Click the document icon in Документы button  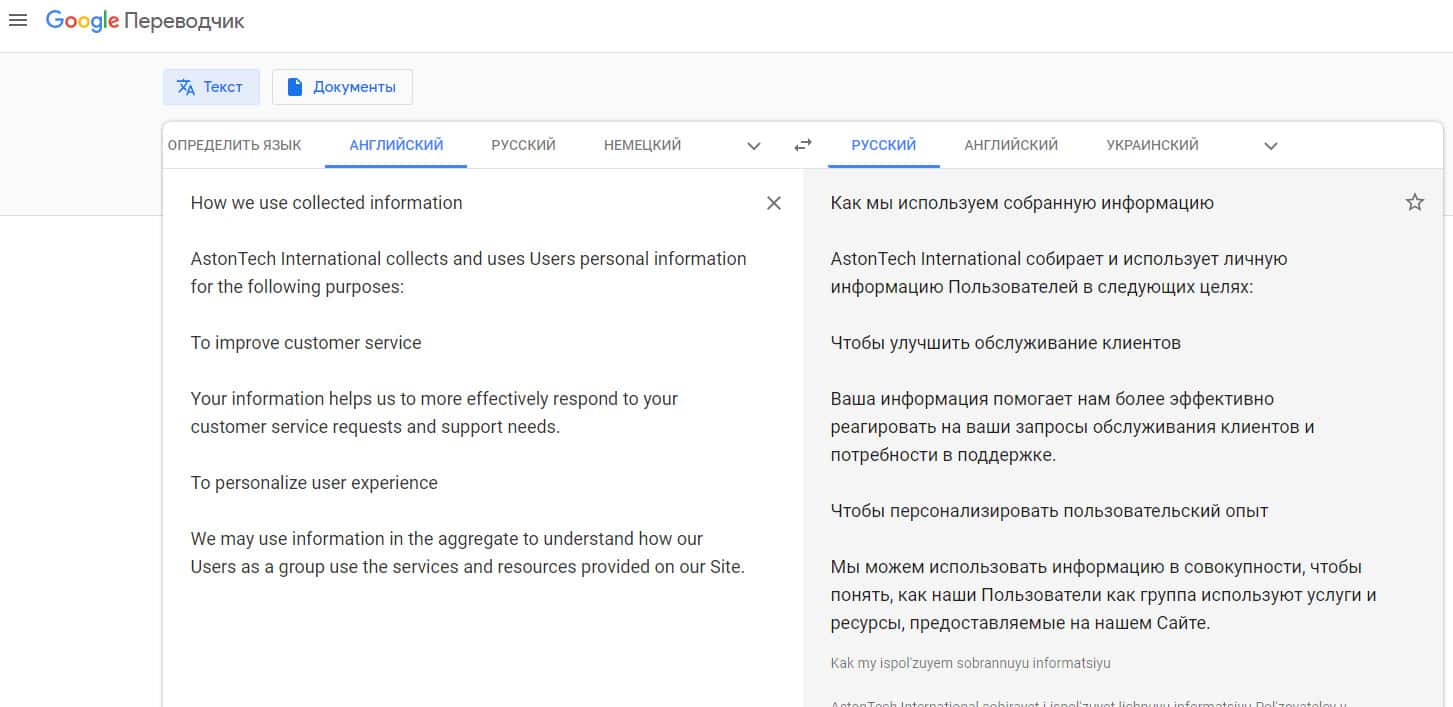point(295,87)
